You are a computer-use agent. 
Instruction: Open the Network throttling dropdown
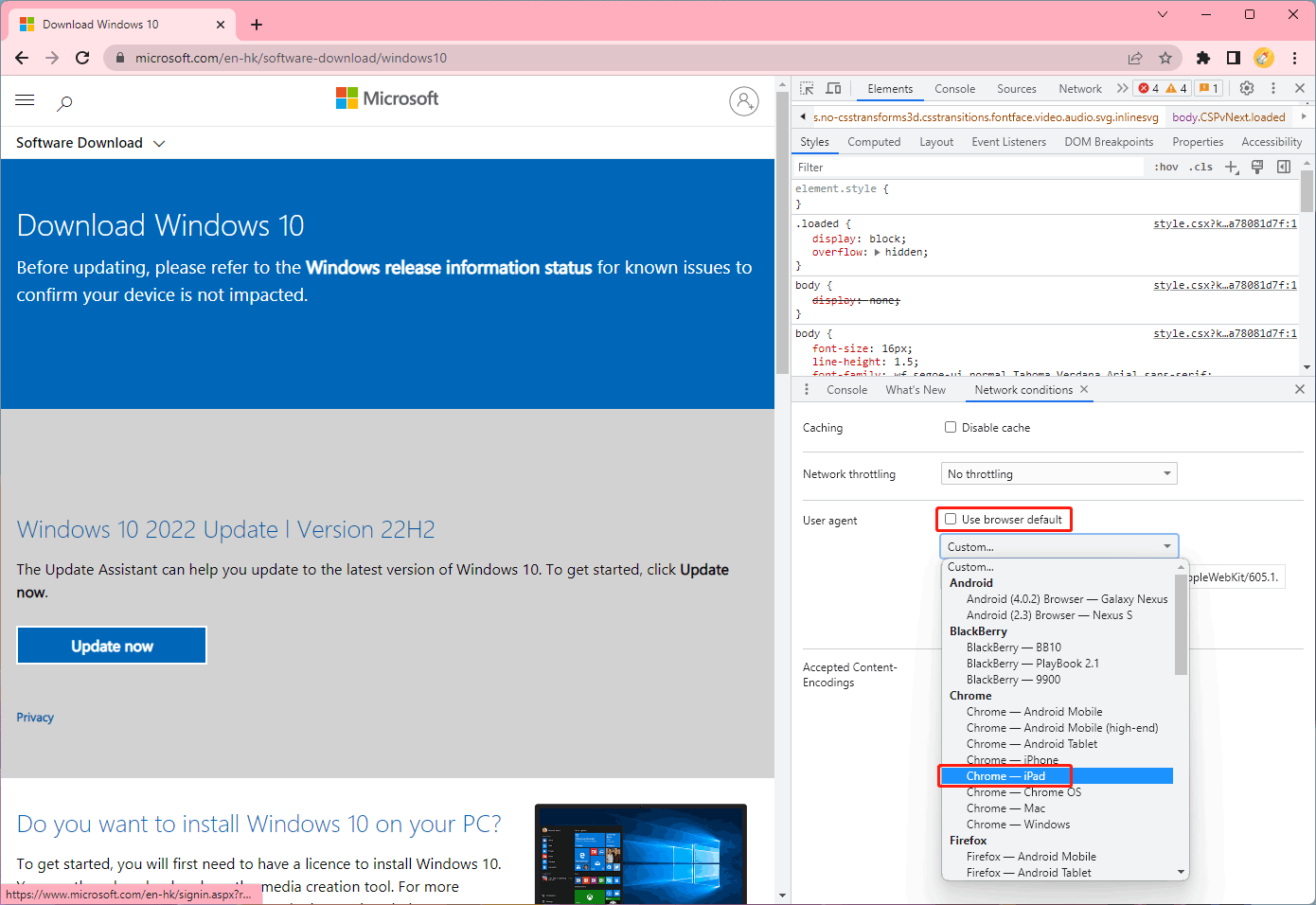tap(1058, 473)
